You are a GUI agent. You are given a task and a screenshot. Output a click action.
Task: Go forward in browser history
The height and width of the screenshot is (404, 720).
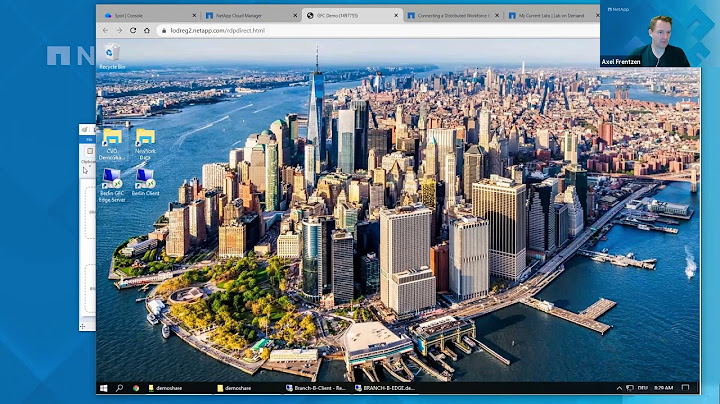(x=119, y=30)
